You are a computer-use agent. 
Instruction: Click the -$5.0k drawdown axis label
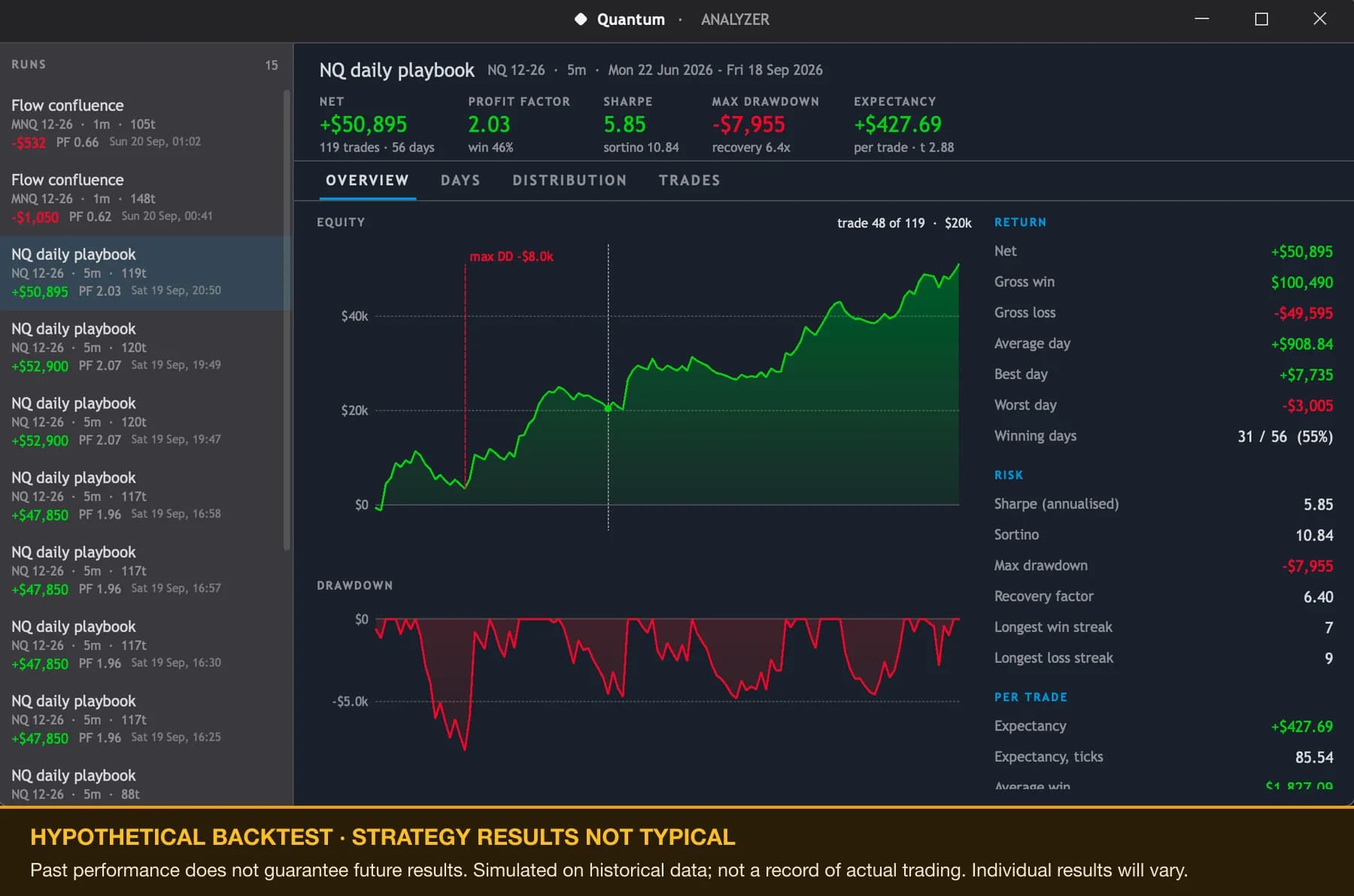coord(350,701)
